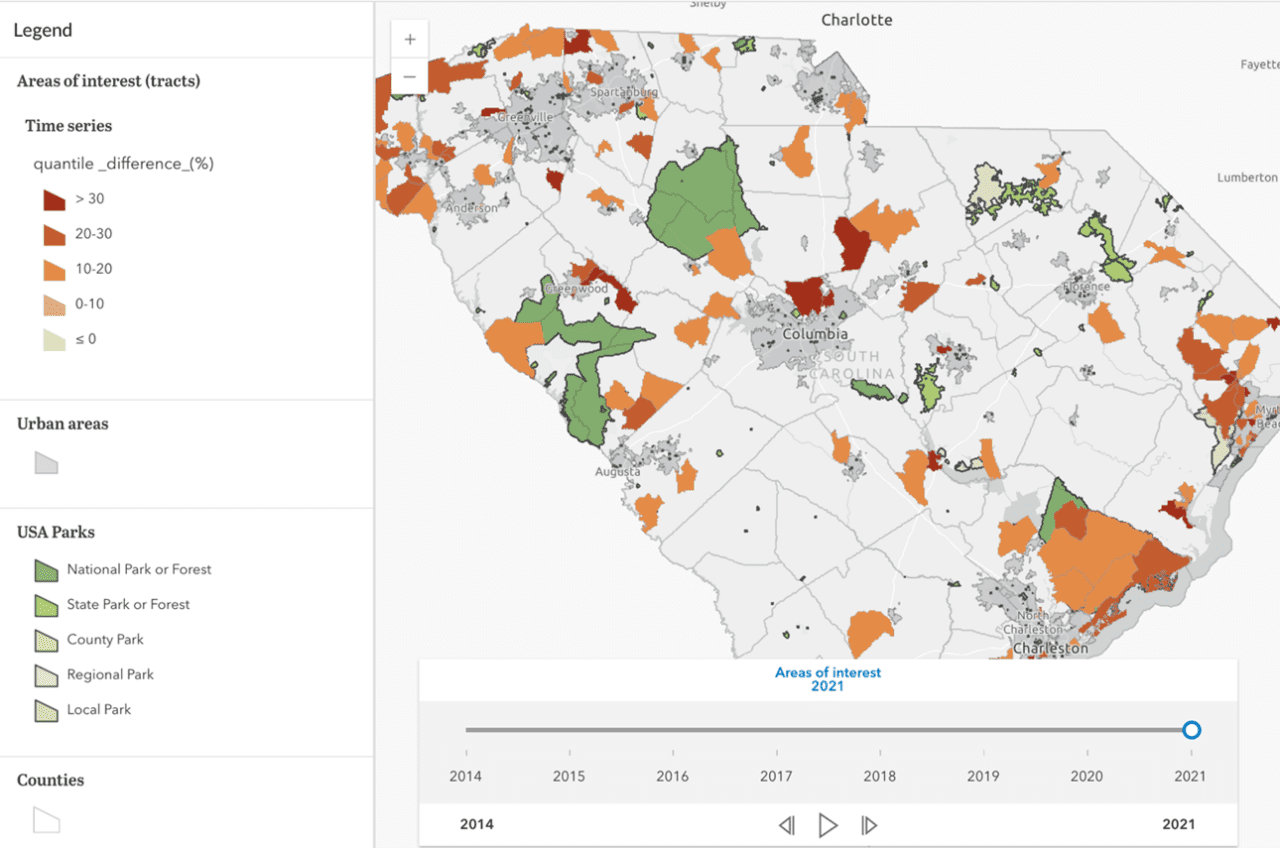Select the 2014 tick on the timeline
1280x848 pixels.
click(465, 752)
